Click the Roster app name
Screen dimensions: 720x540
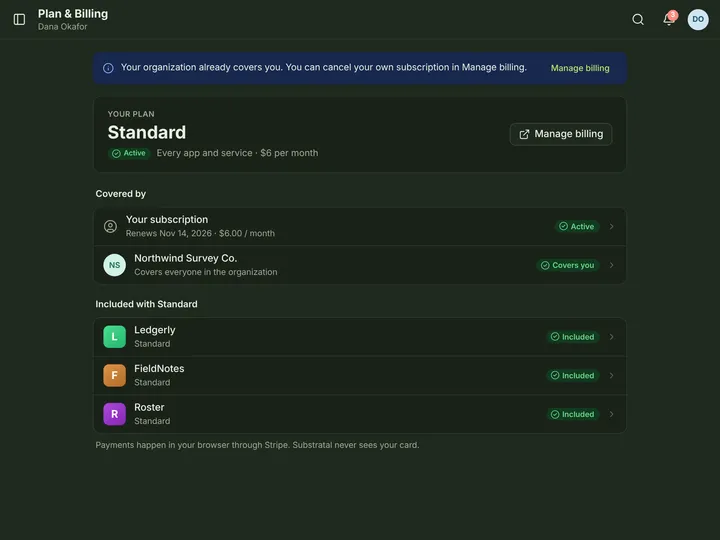(x=149, y=407)
